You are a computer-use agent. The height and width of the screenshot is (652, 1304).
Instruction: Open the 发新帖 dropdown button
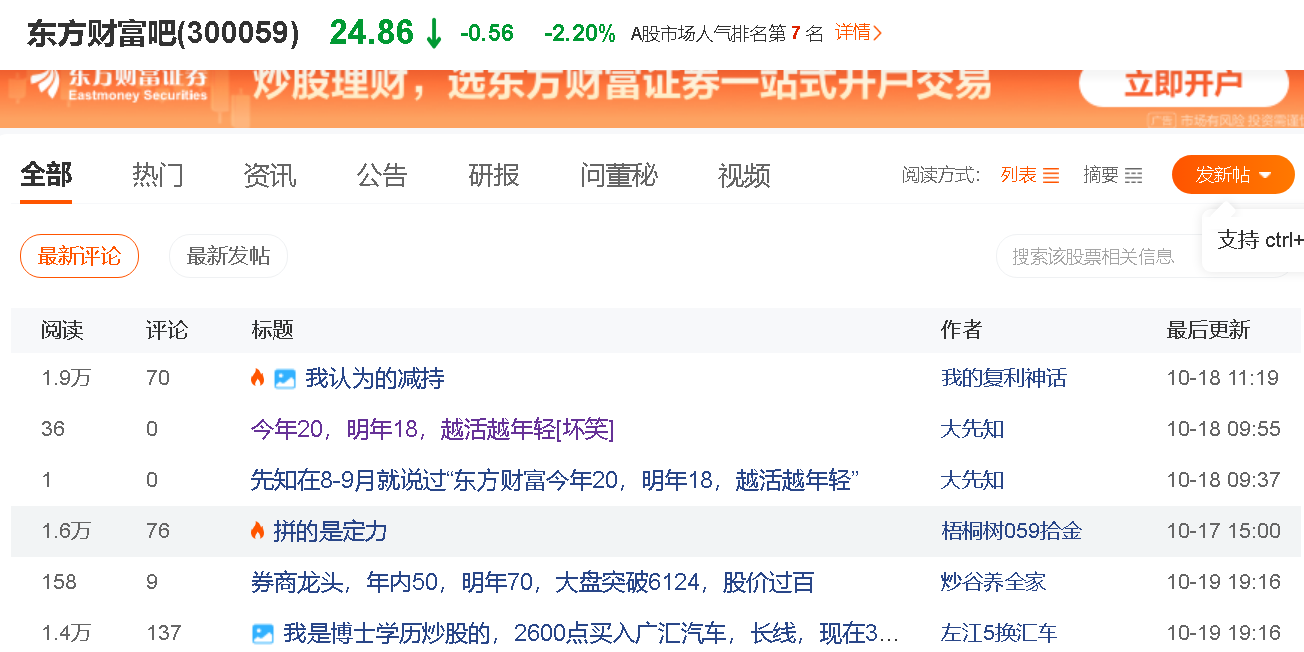pyautogui.click(x=1233, y=175)
